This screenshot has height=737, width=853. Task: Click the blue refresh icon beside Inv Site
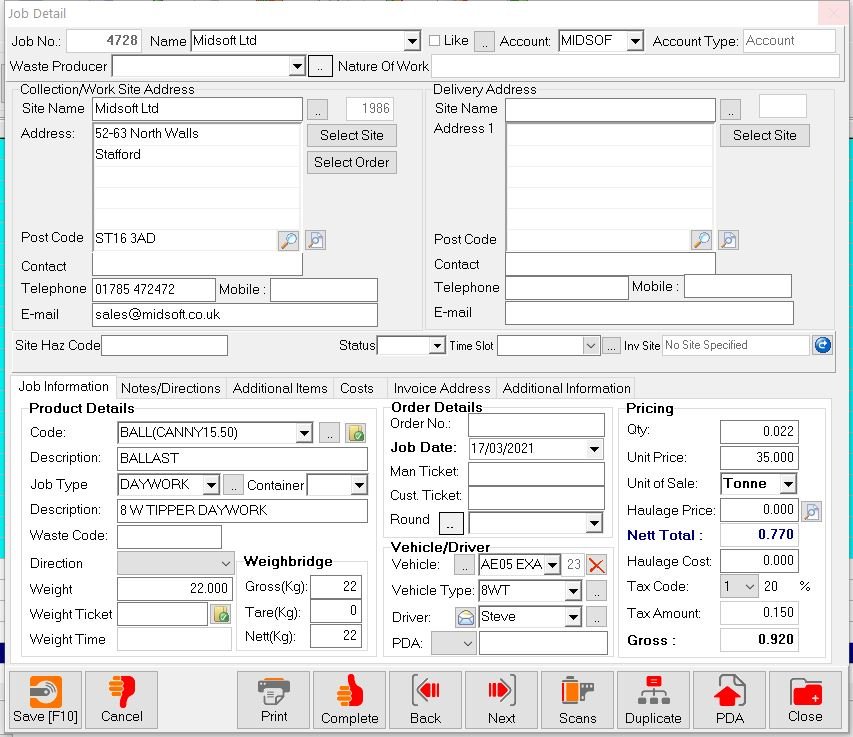click(x=822, y=345)
